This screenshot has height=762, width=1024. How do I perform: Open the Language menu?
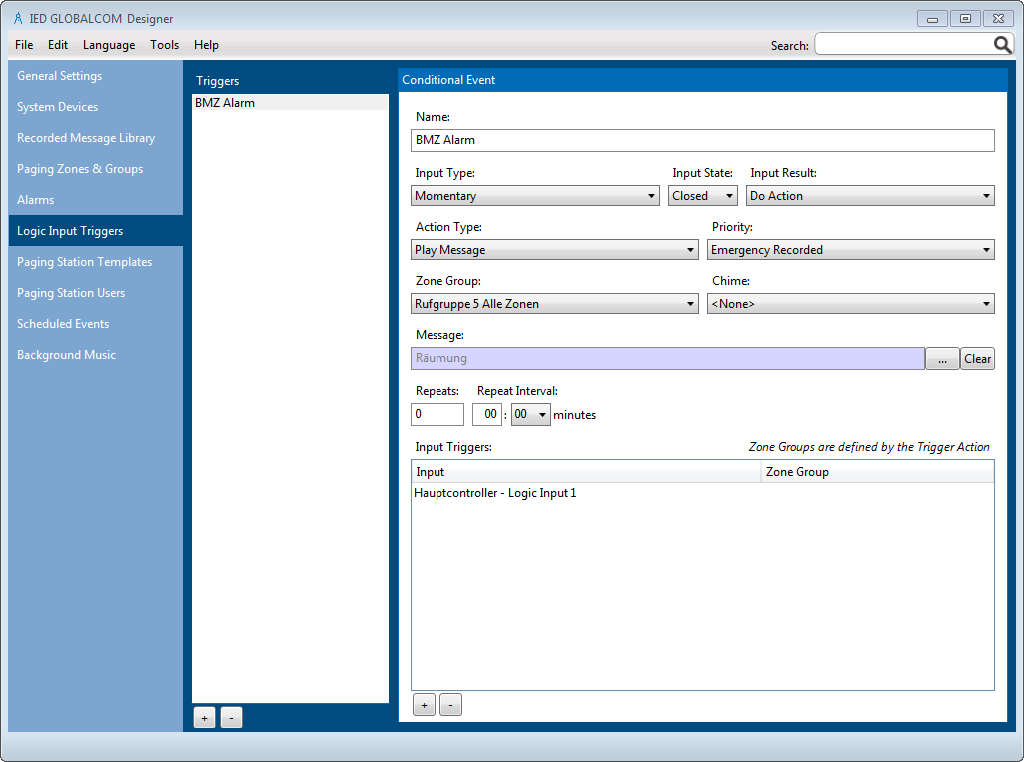pos(109,45)
